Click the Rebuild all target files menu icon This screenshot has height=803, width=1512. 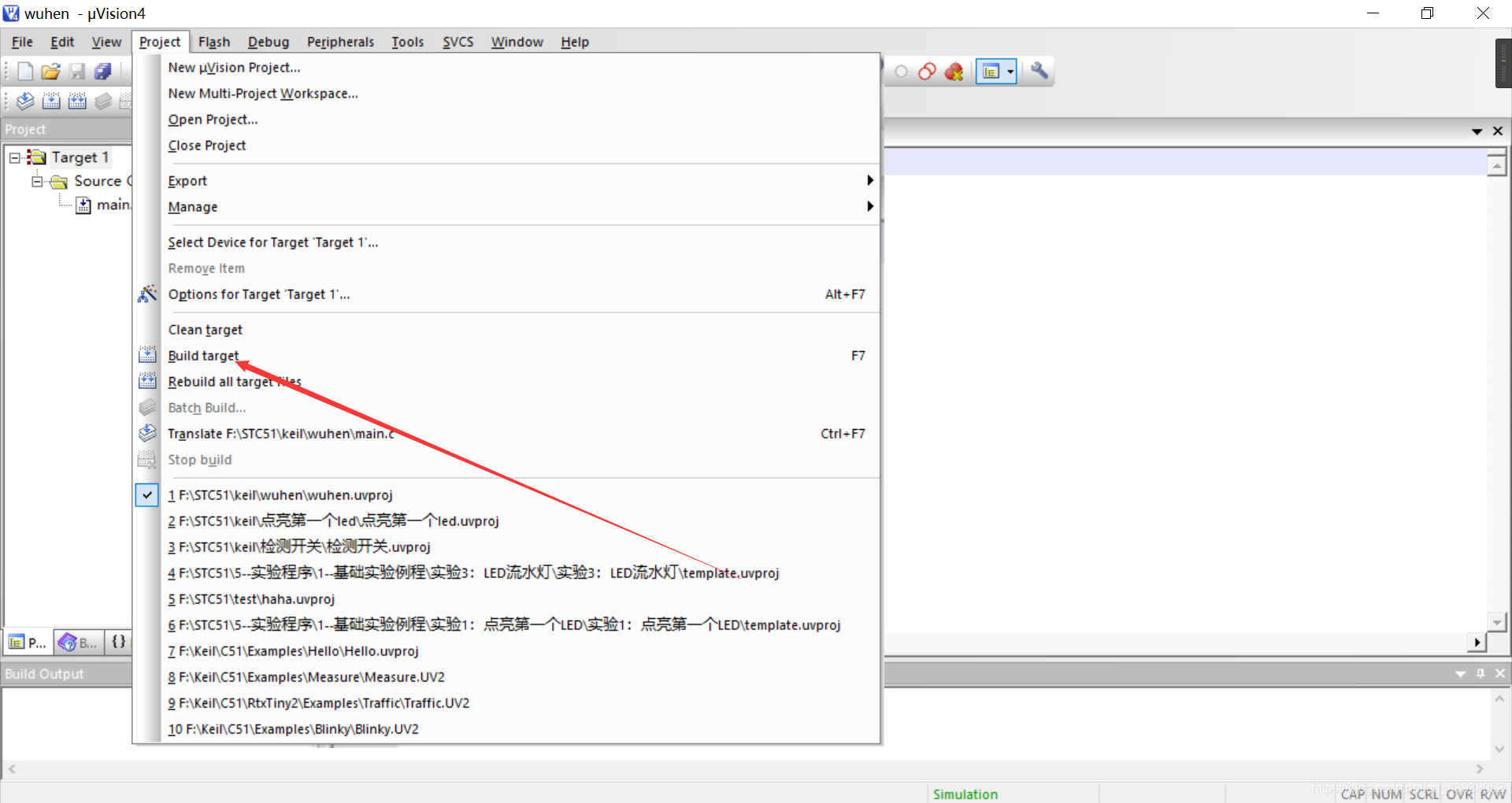[147, 382]
